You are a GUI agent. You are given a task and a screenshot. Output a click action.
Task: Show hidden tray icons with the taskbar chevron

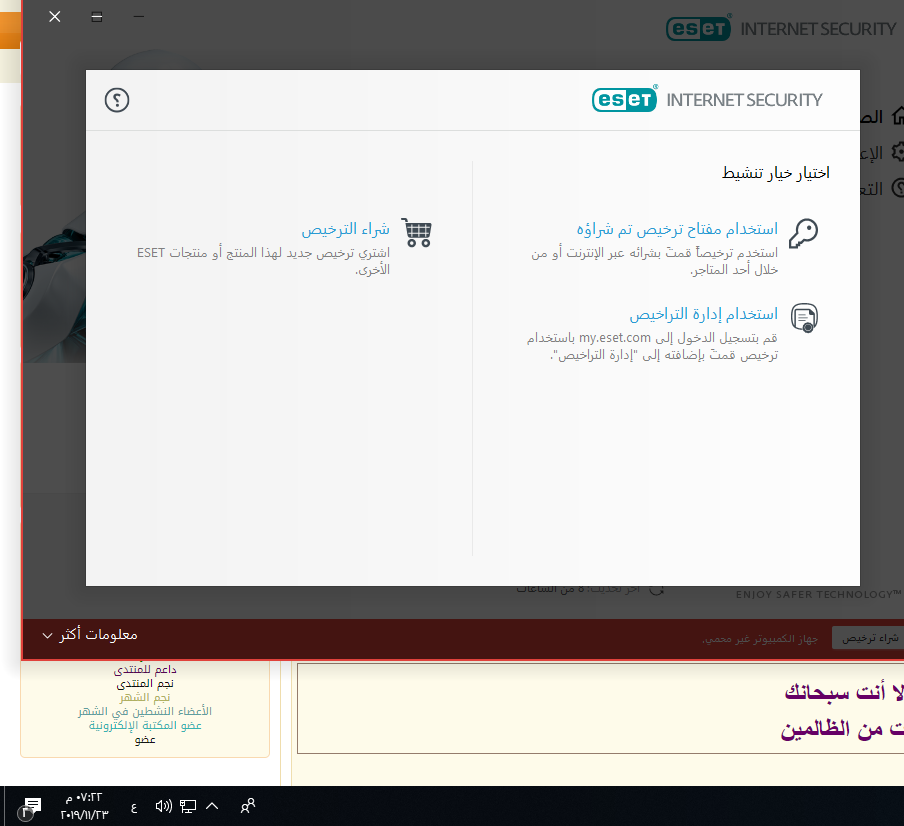click(x=212, y=806)
